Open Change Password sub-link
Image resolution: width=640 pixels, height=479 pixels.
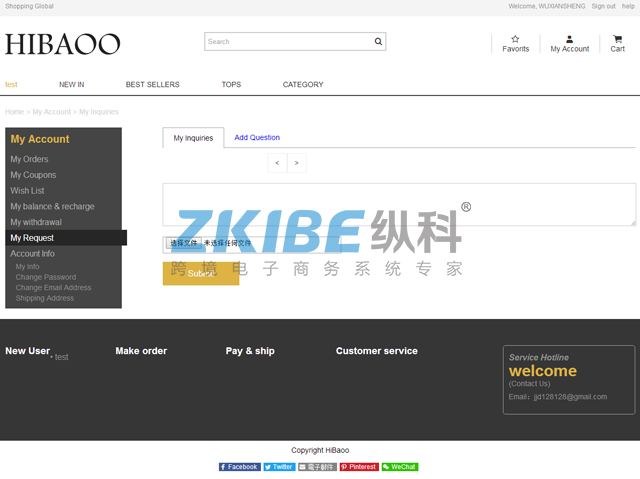[x=46, y=277]
